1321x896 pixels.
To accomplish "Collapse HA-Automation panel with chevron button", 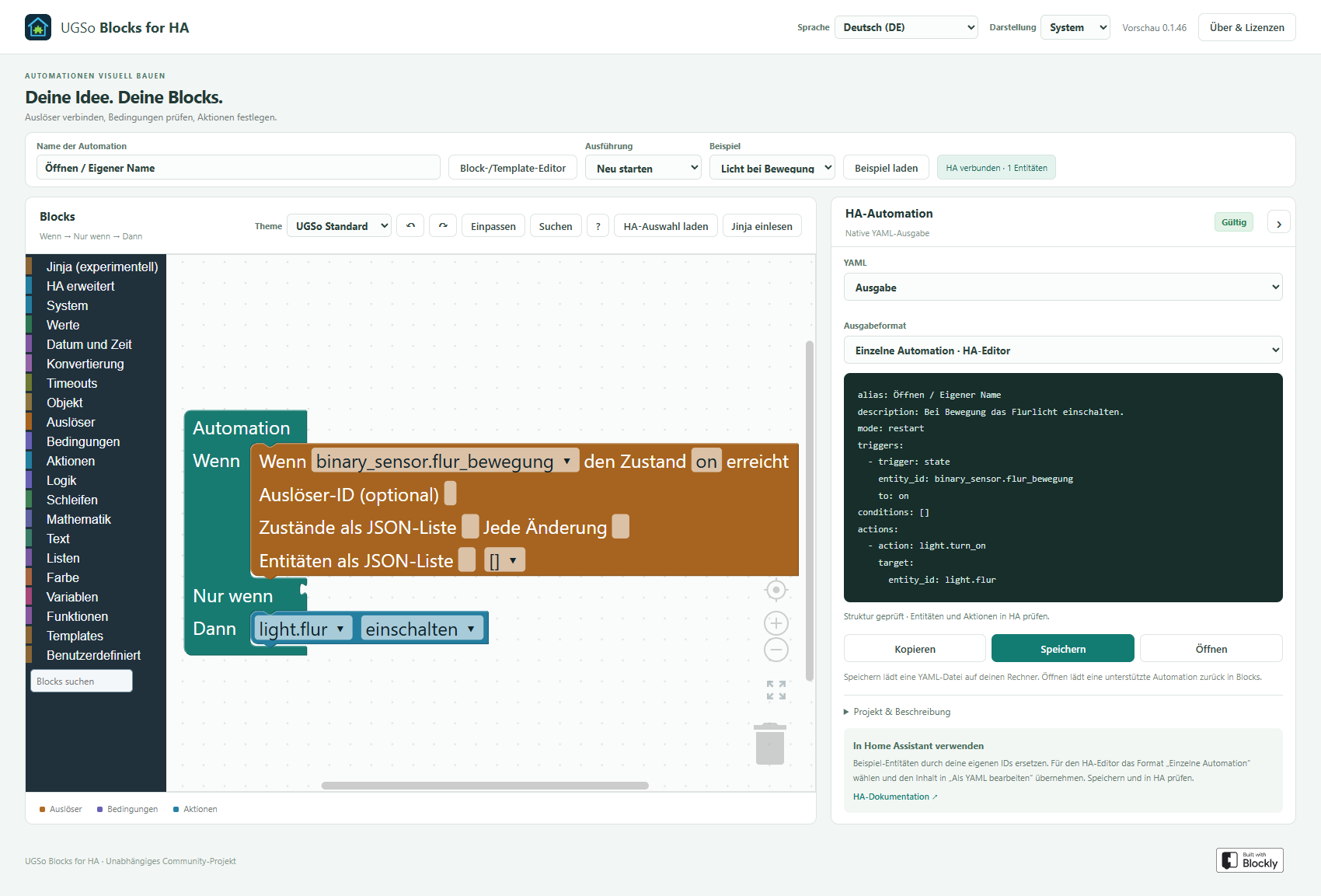I will point(1279,223).
